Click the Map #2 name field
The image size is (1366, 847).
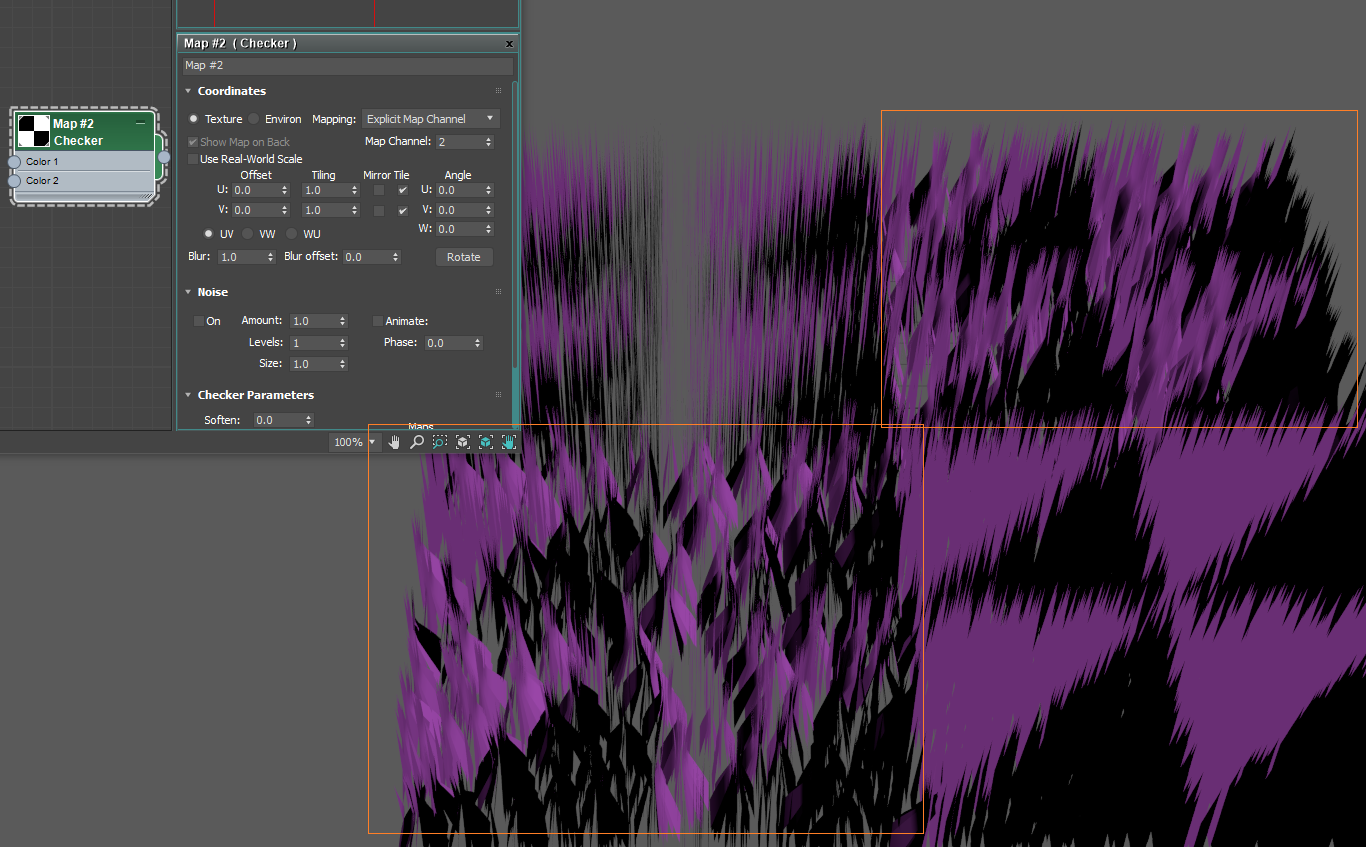(x=347, y=66)
